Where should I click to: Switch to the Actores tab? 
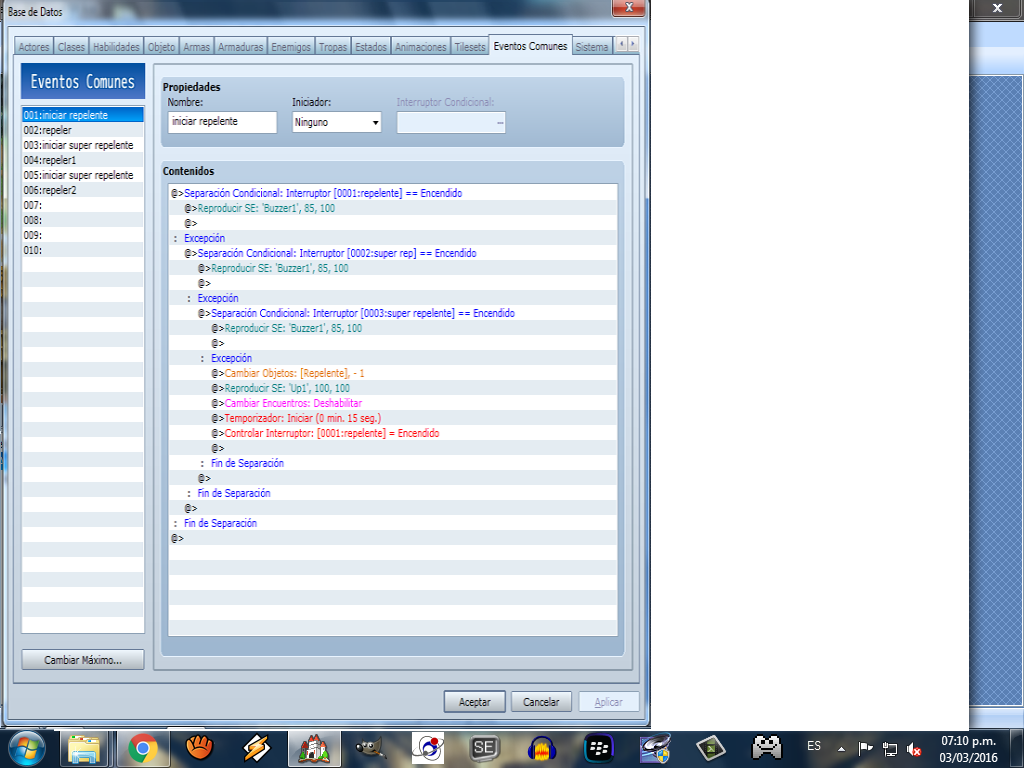34,47
